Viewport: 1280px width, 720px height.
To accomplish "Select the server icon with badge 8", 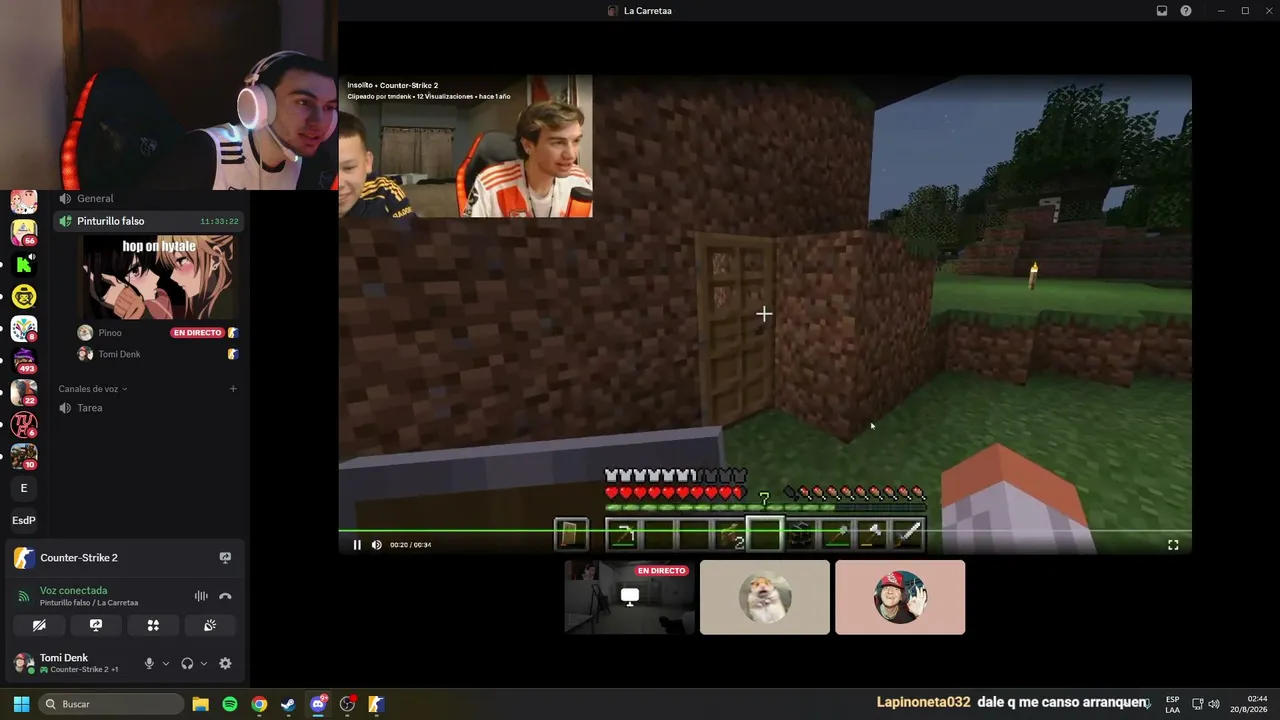I will tap(24, 329).
